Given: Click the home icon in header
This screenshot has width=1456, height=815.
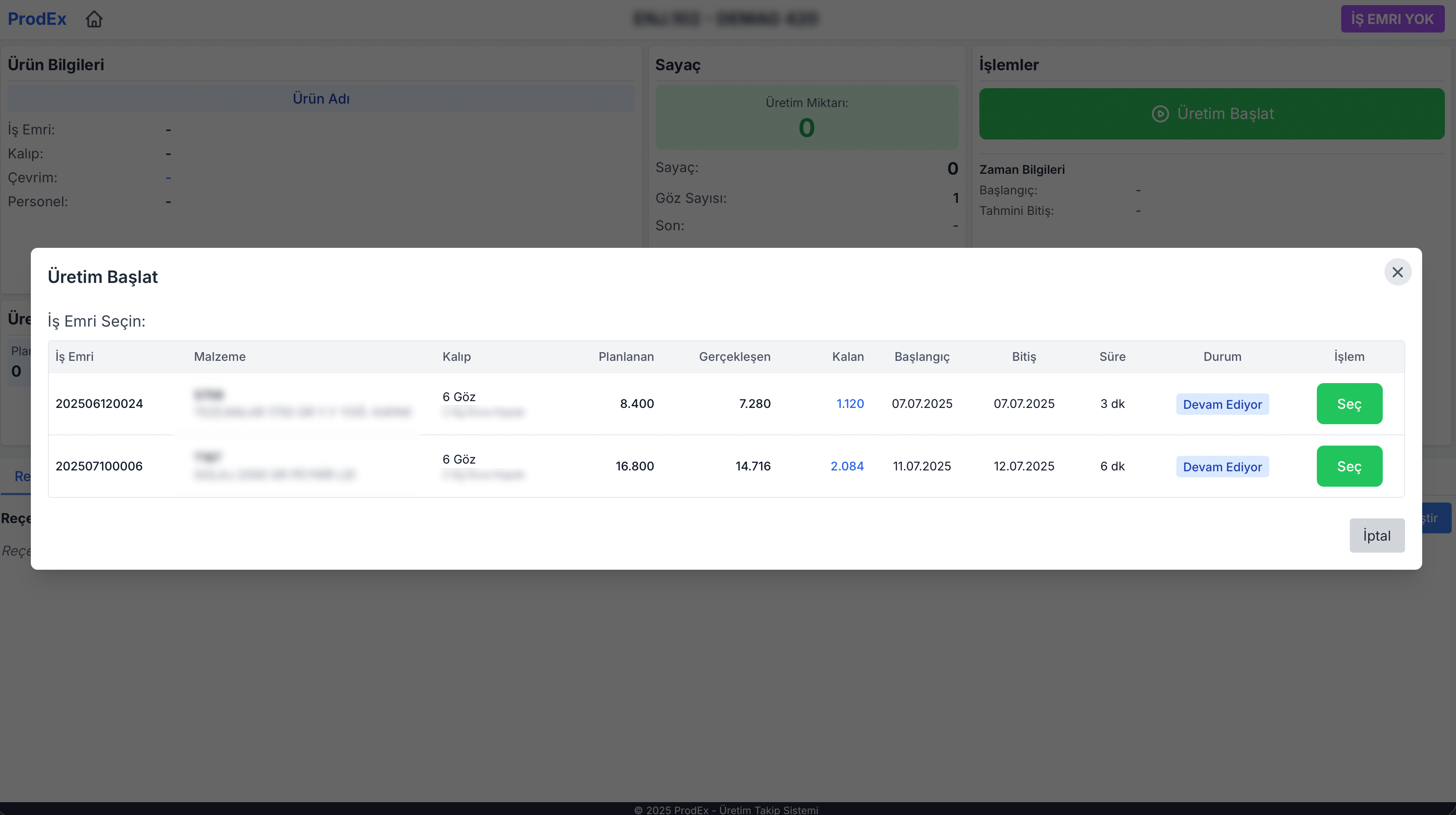Looking at the screenshot, I should pyautogui.click(x=94, y=19).
